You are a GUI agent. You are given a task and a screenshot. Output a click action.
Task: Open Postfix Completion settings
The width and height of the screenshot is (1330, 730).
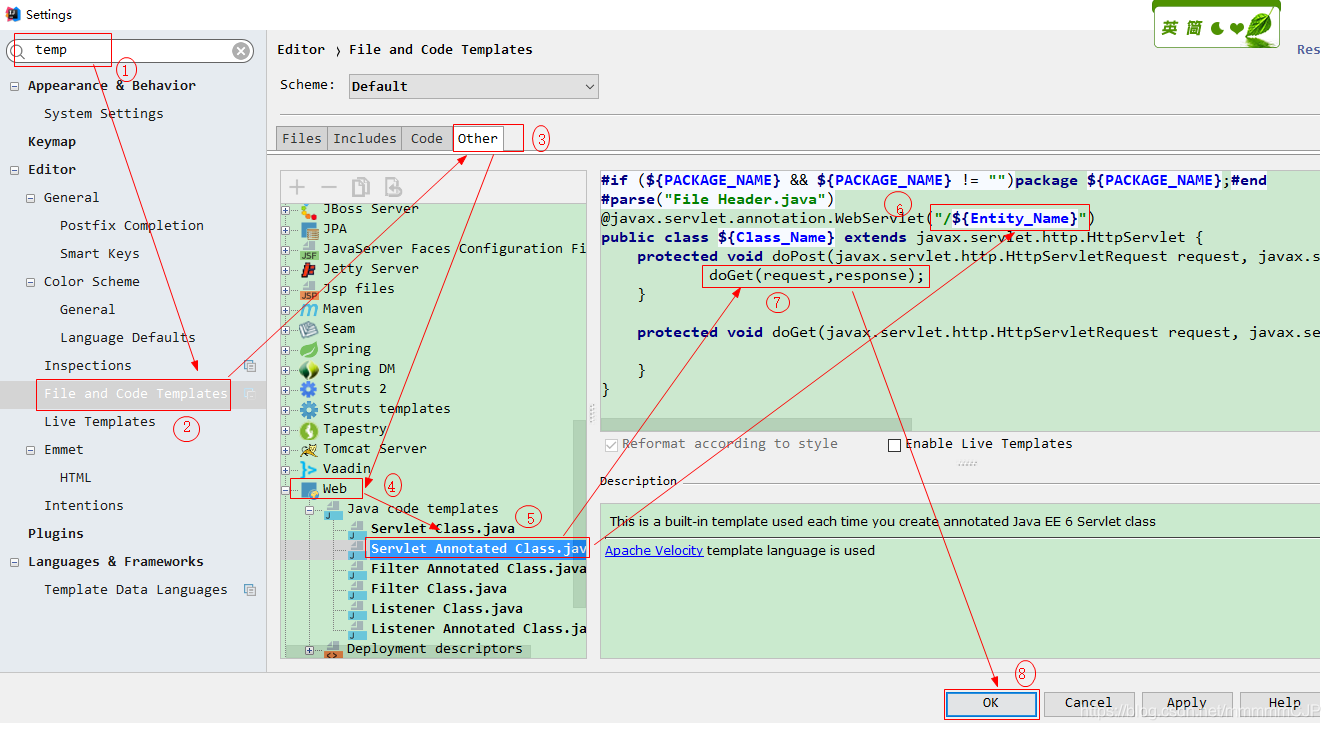(132, 226)
